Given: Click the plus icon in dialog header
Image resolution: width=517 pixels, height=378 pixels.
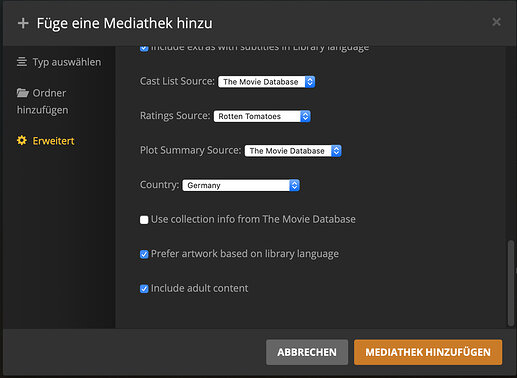Looking at the screenshot, I should point(23,23).
